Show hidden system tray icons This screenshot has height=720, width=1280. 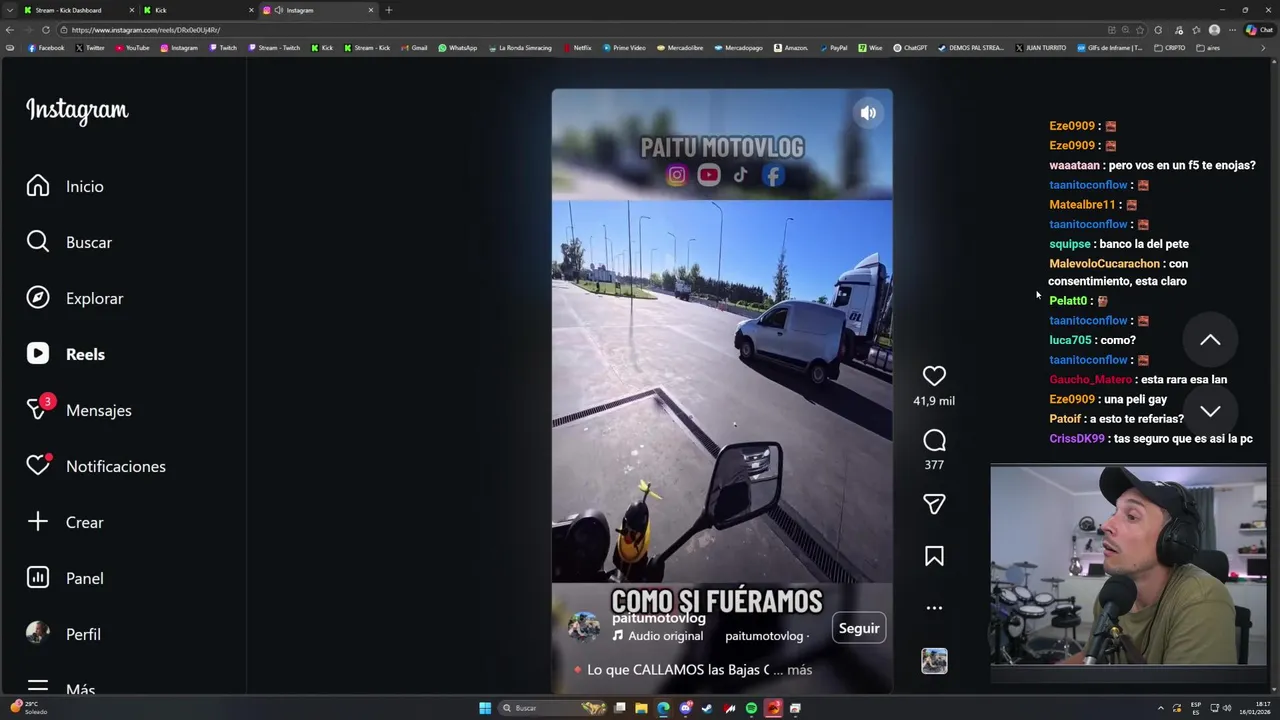coord(1161,708)
